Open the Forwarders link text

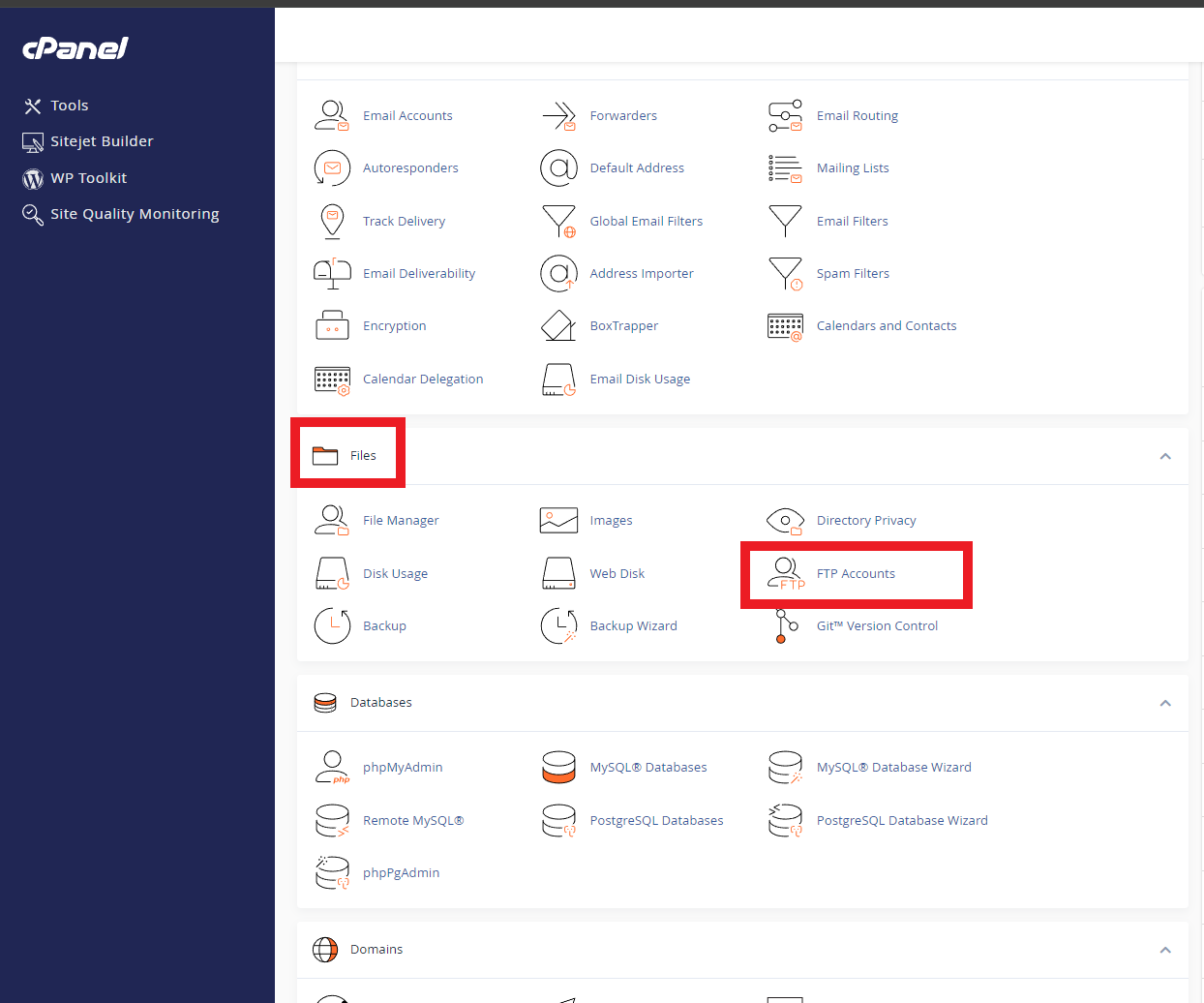pyautogui.click(x=623, y=115)
